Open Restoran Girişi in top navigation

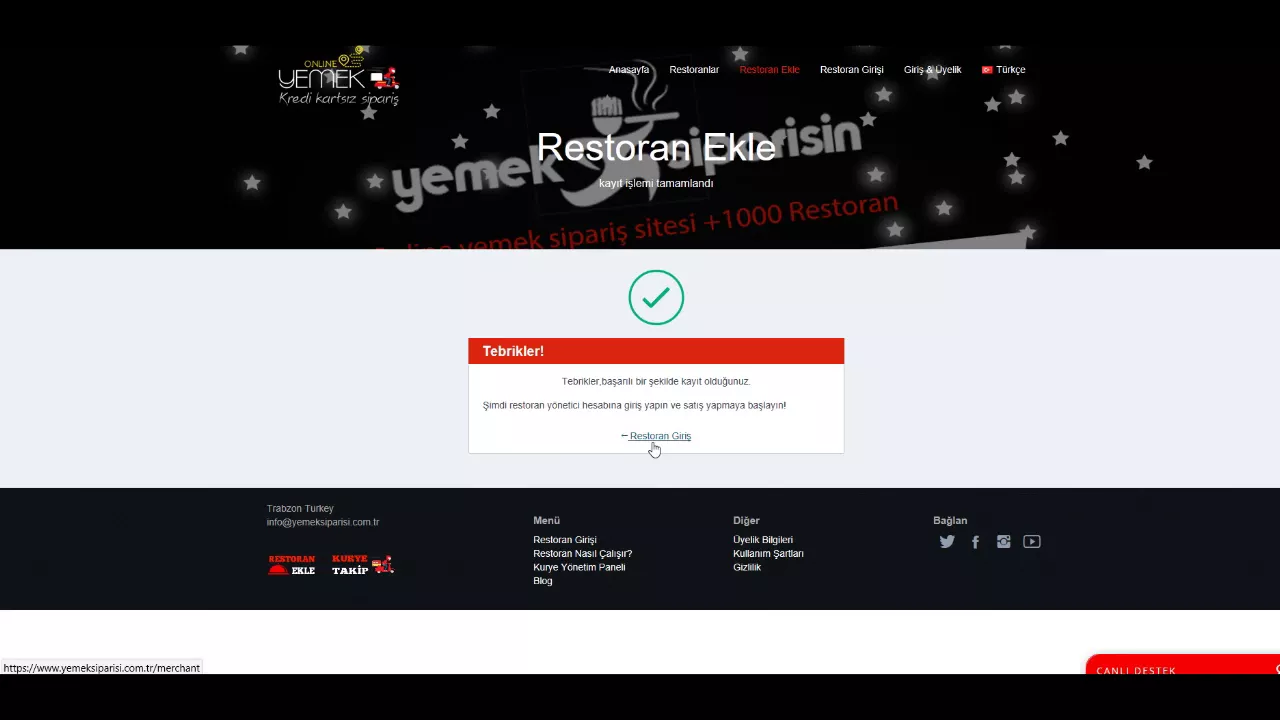pos(852,70)
